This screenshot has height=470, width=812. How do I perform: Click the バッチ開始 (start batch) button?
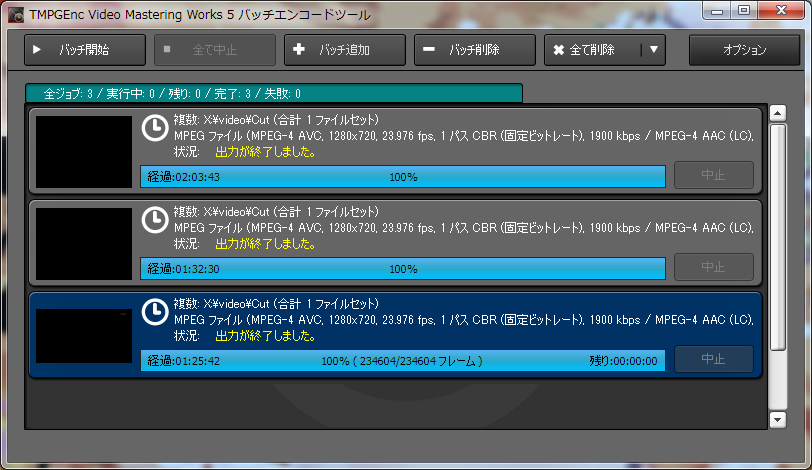point(85,50)
